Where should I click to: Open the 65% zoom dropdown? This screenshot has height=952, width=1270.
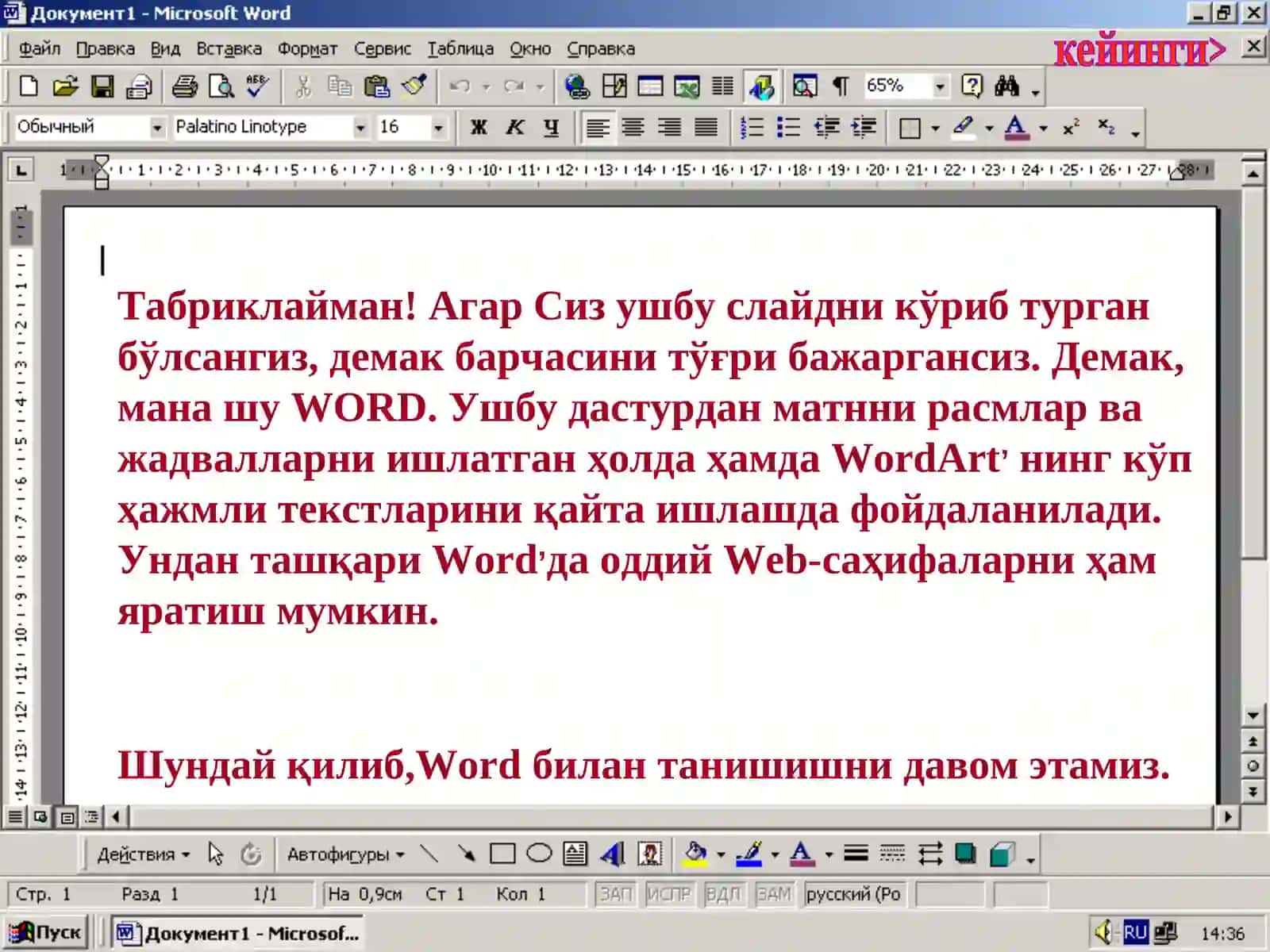941,86
